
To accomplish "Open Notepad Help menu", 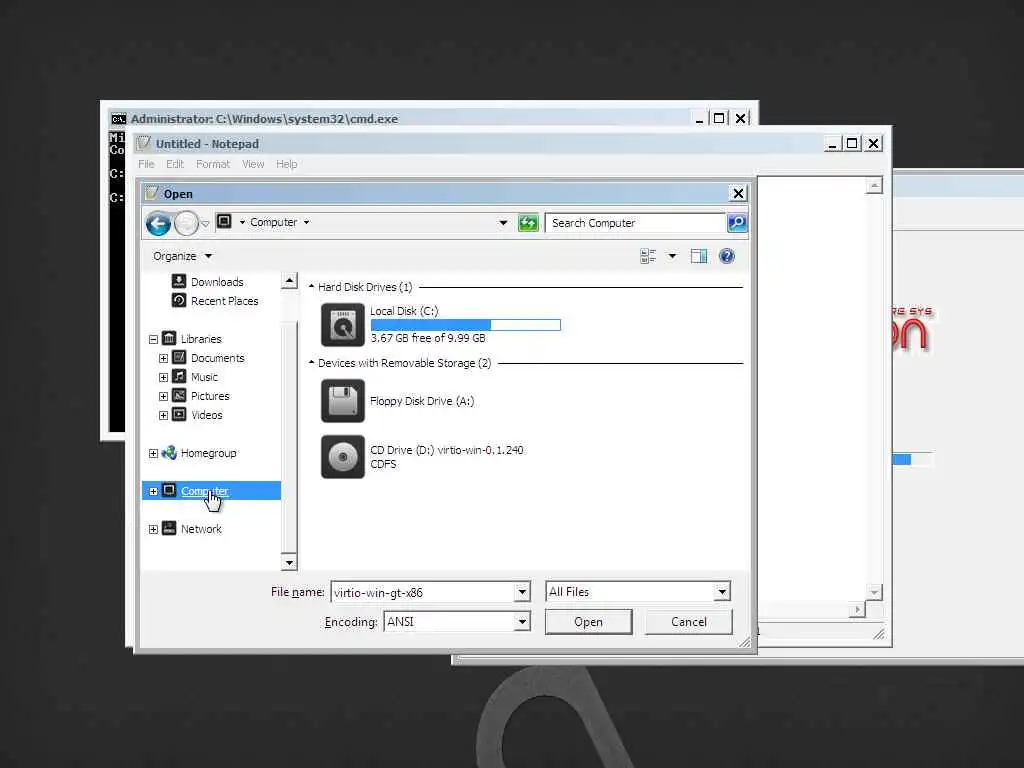I will tap(286, 164).
